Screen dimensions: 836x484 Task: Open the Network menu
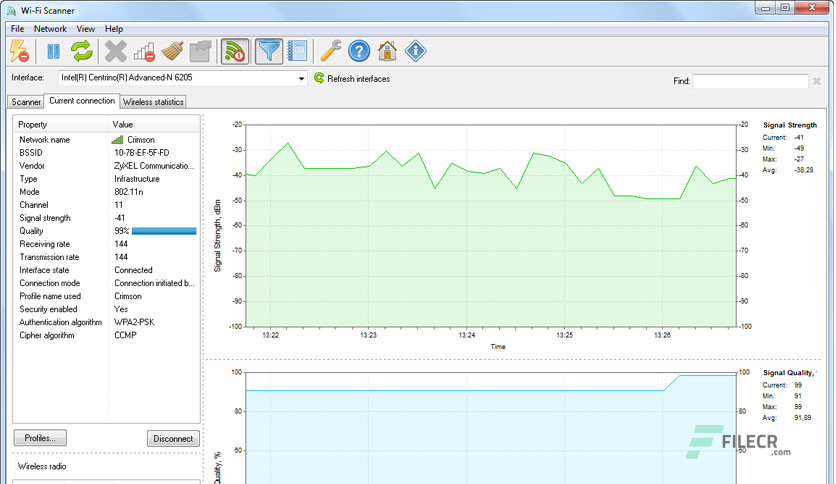pos(50,29)
